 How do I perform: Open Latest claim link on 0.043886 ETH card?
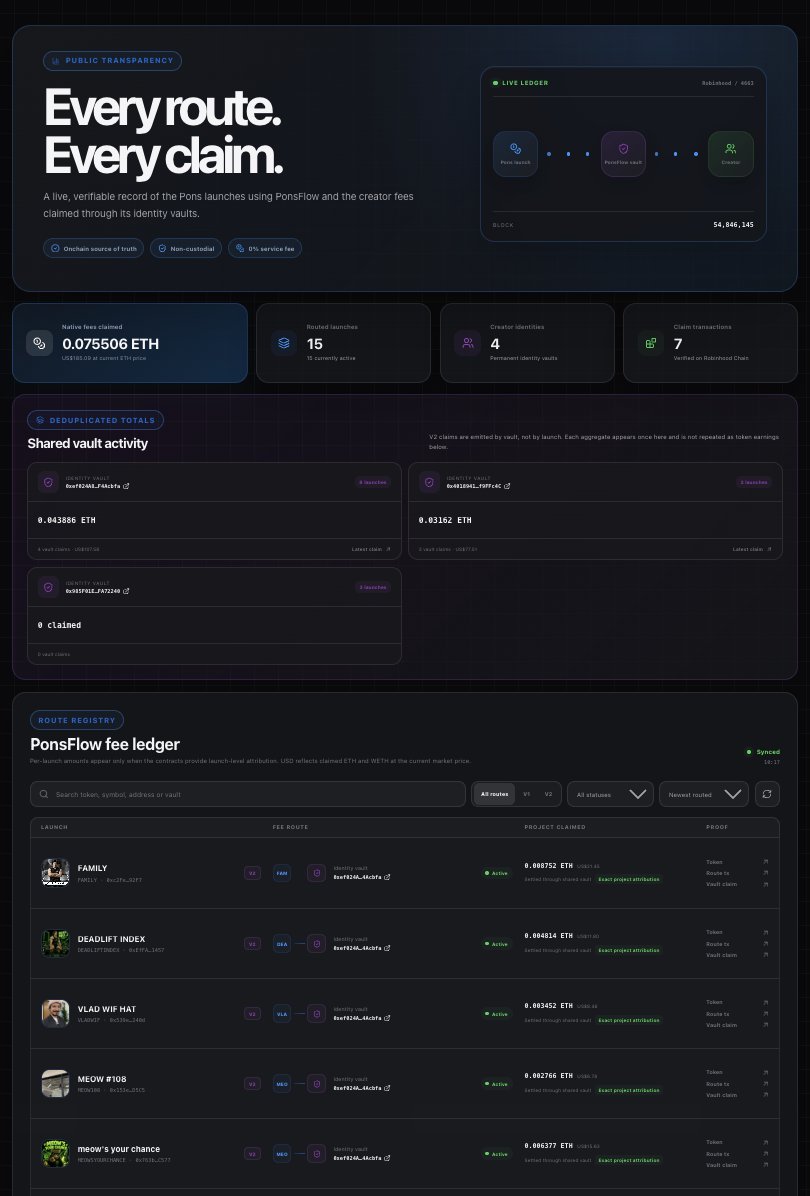371,549
